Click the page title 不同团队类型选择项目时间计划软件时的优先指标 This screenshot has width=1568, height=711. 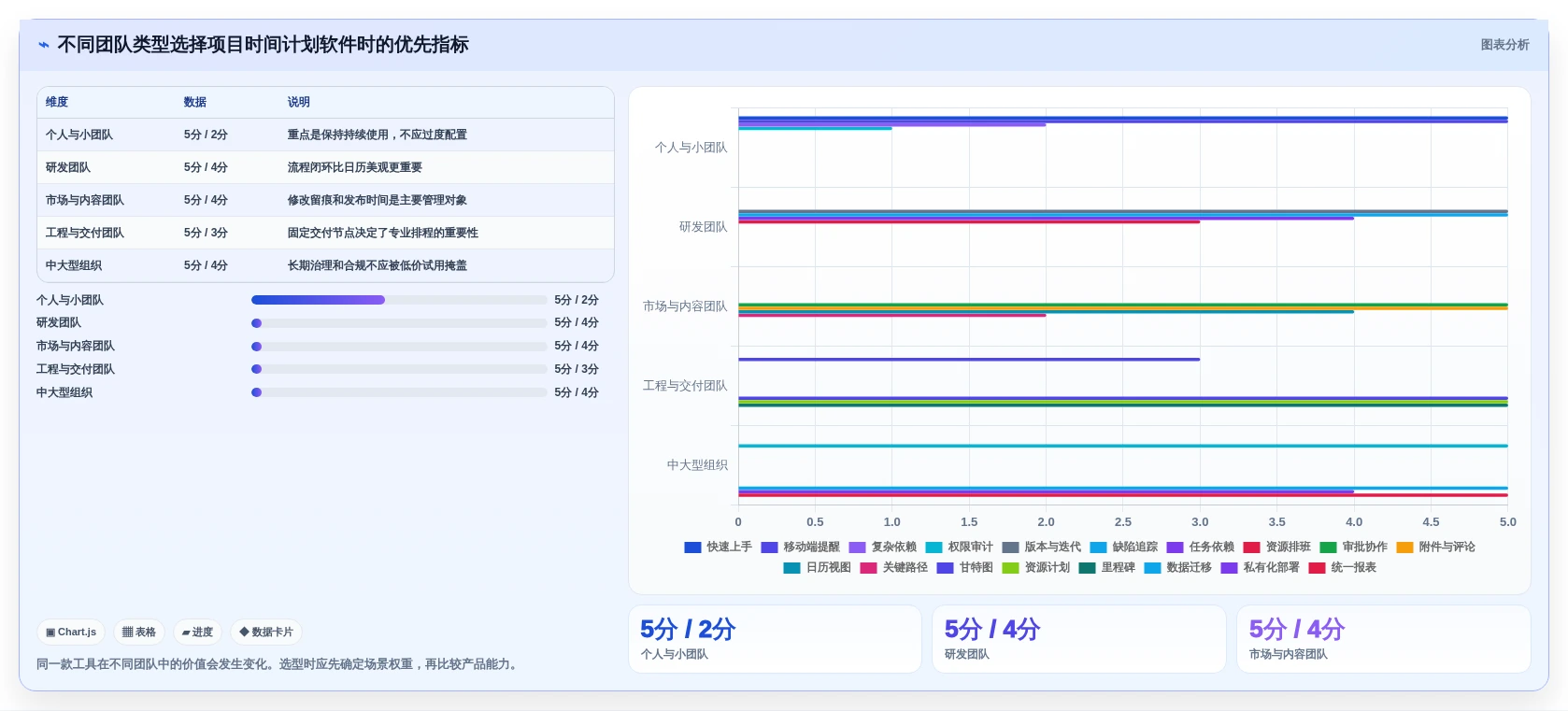tap(263, 45)
